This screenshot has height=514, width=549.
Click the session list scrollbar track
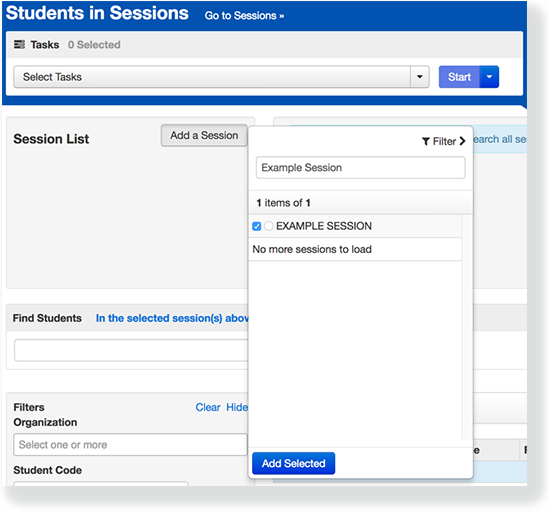(x=467, y=327)
